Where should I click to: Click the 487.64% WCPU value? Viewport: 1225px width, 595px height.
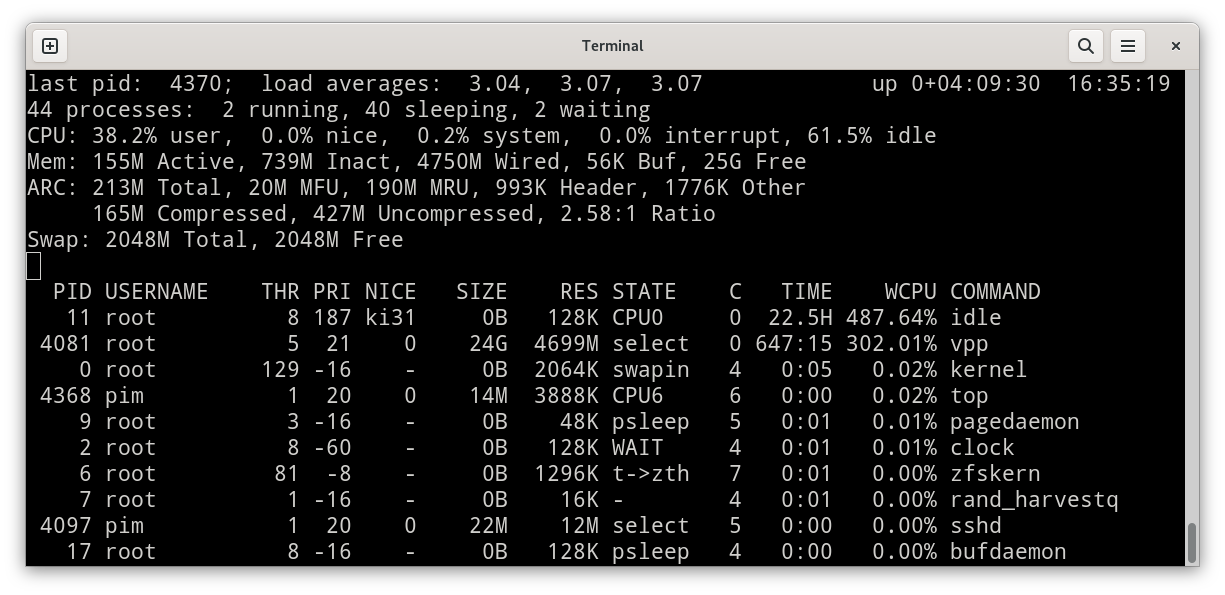(891, 318)
